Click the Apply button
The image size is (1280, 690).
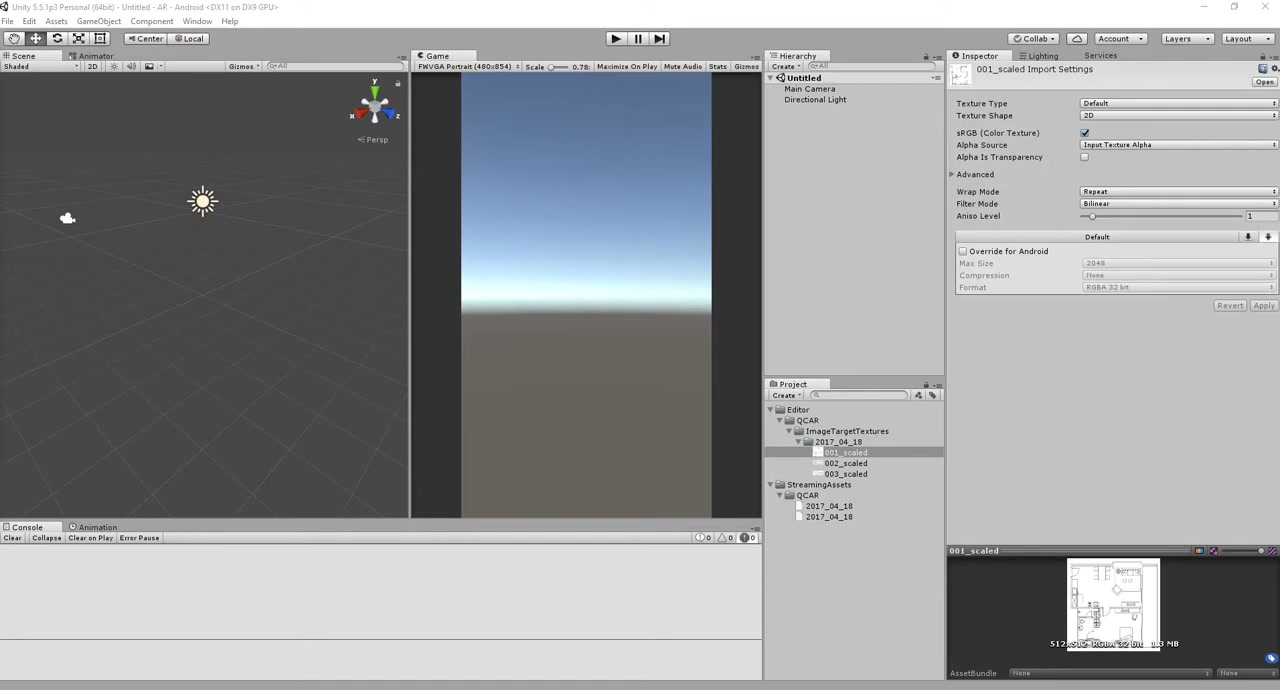click(x=1264, y=305)
